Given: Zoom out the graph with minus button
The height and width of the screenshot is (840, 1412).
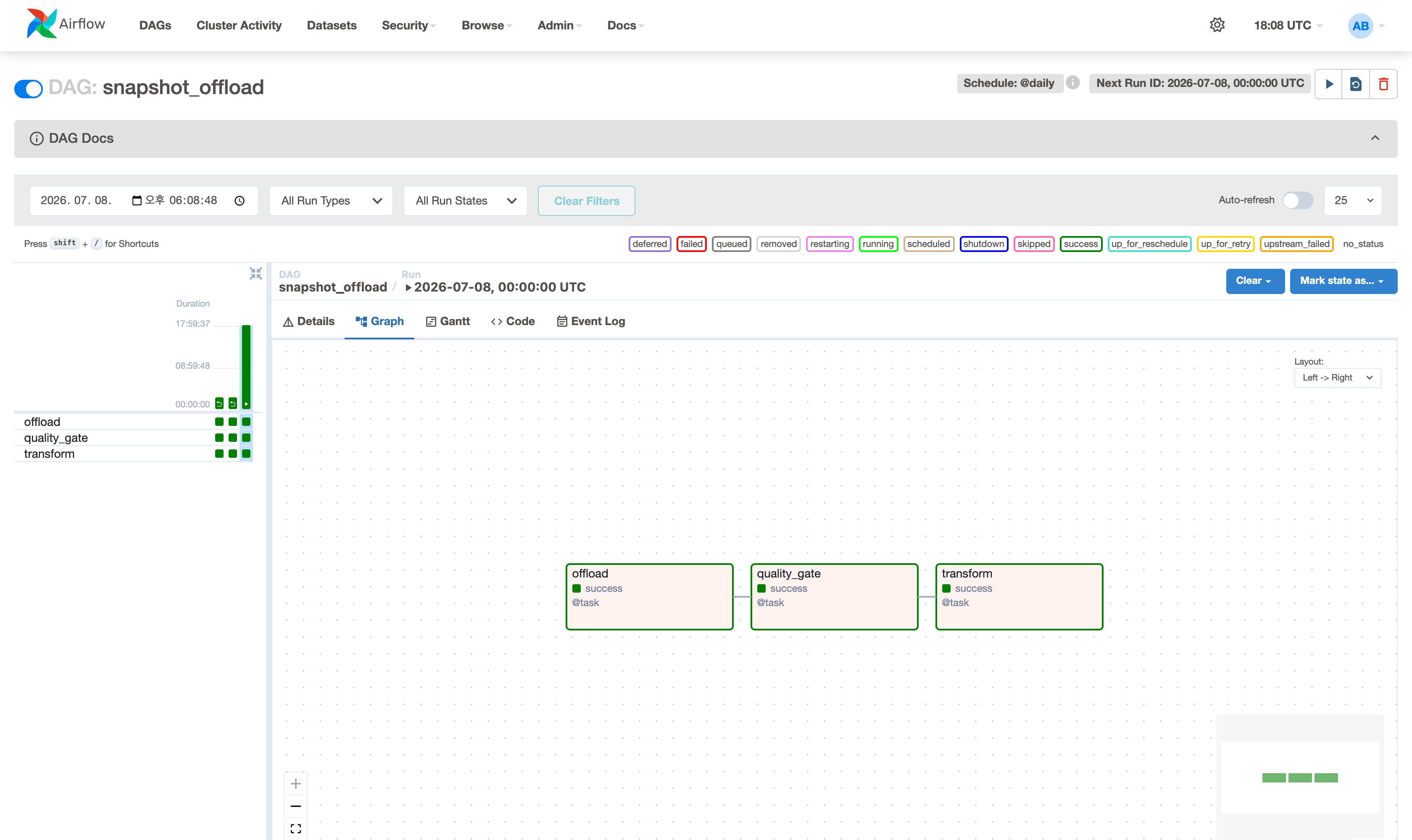Looking at the screenshot, I should [x=296, y=806].
